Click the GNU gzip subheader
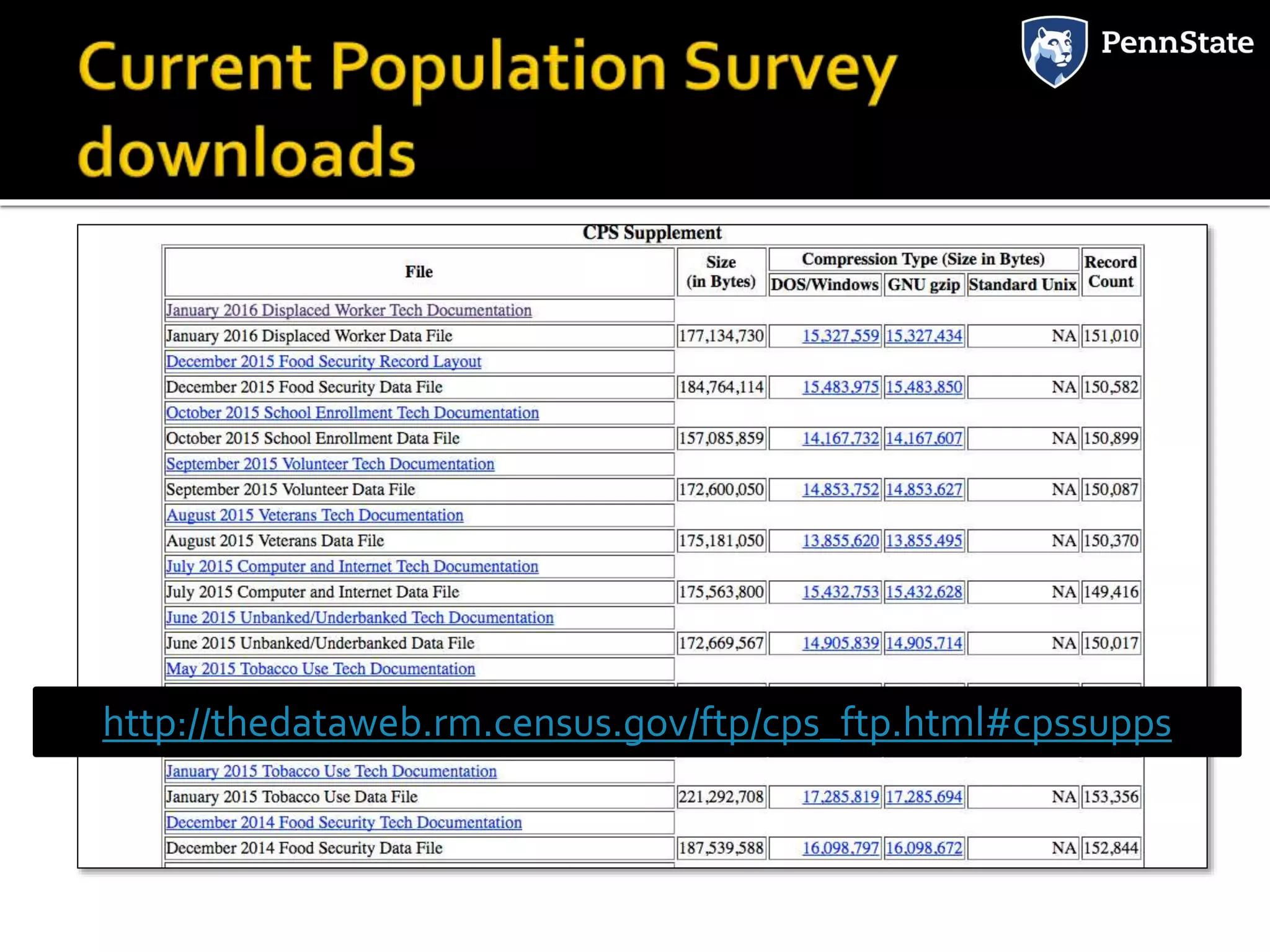Screen dimensions: 1270x952 coord(924,284)
